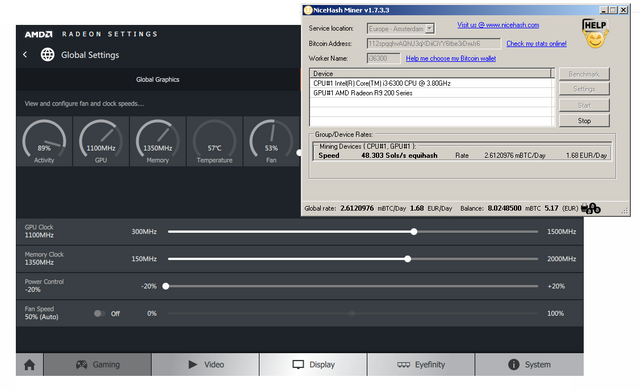Image resolution: width=640 pixels, height=390 pixels.
Task: Click the Fan 53% gauge
Action: tap(271, 141)
